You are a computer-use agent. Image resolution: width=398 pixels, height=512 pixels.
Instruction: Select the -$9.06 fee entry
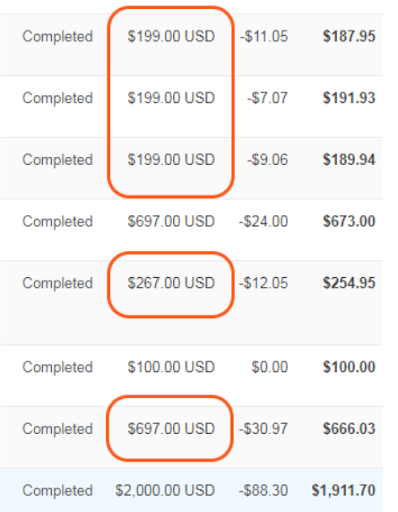click(267, 160)
